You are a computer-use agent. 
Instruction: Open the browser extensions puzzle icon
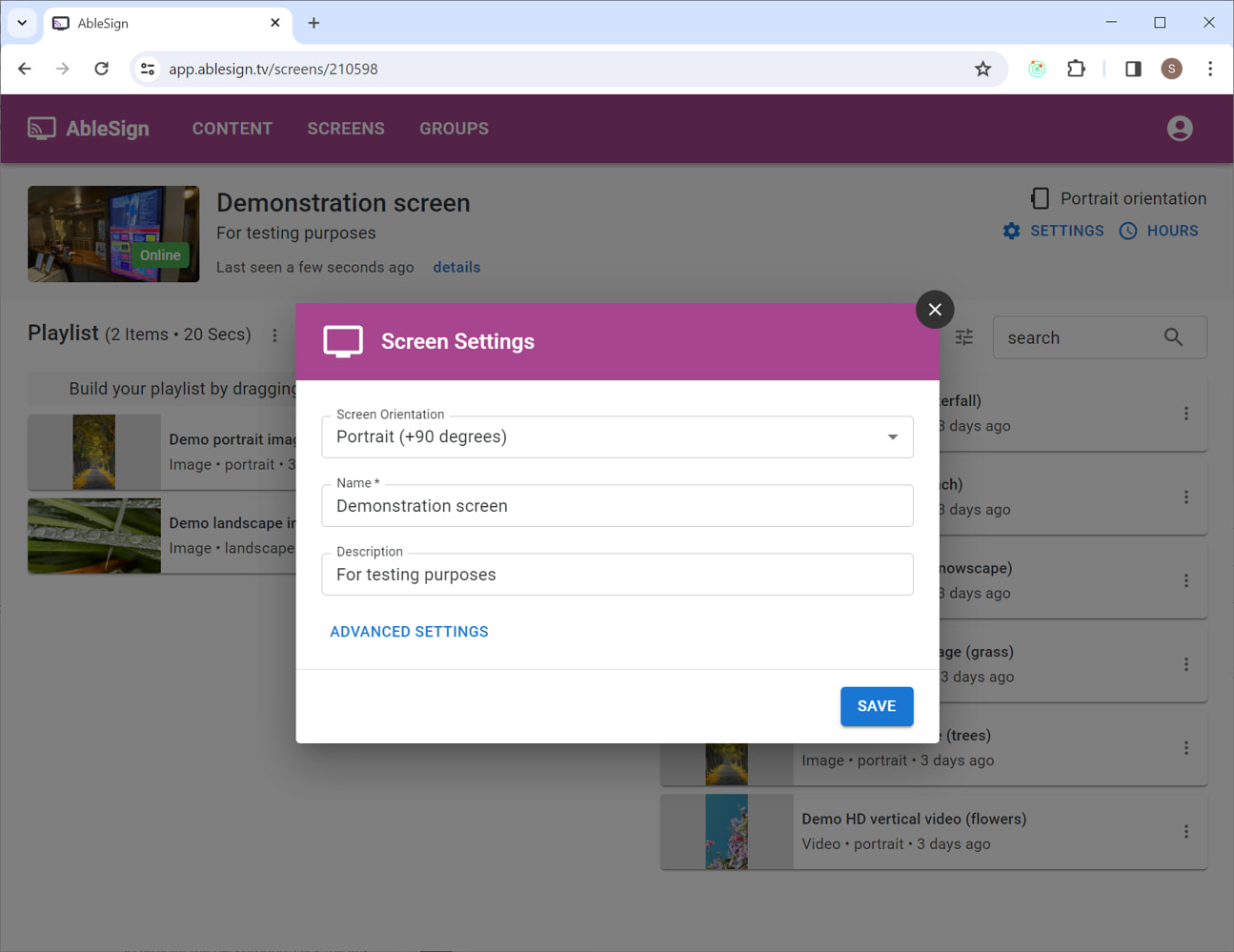pos(1076,69)
